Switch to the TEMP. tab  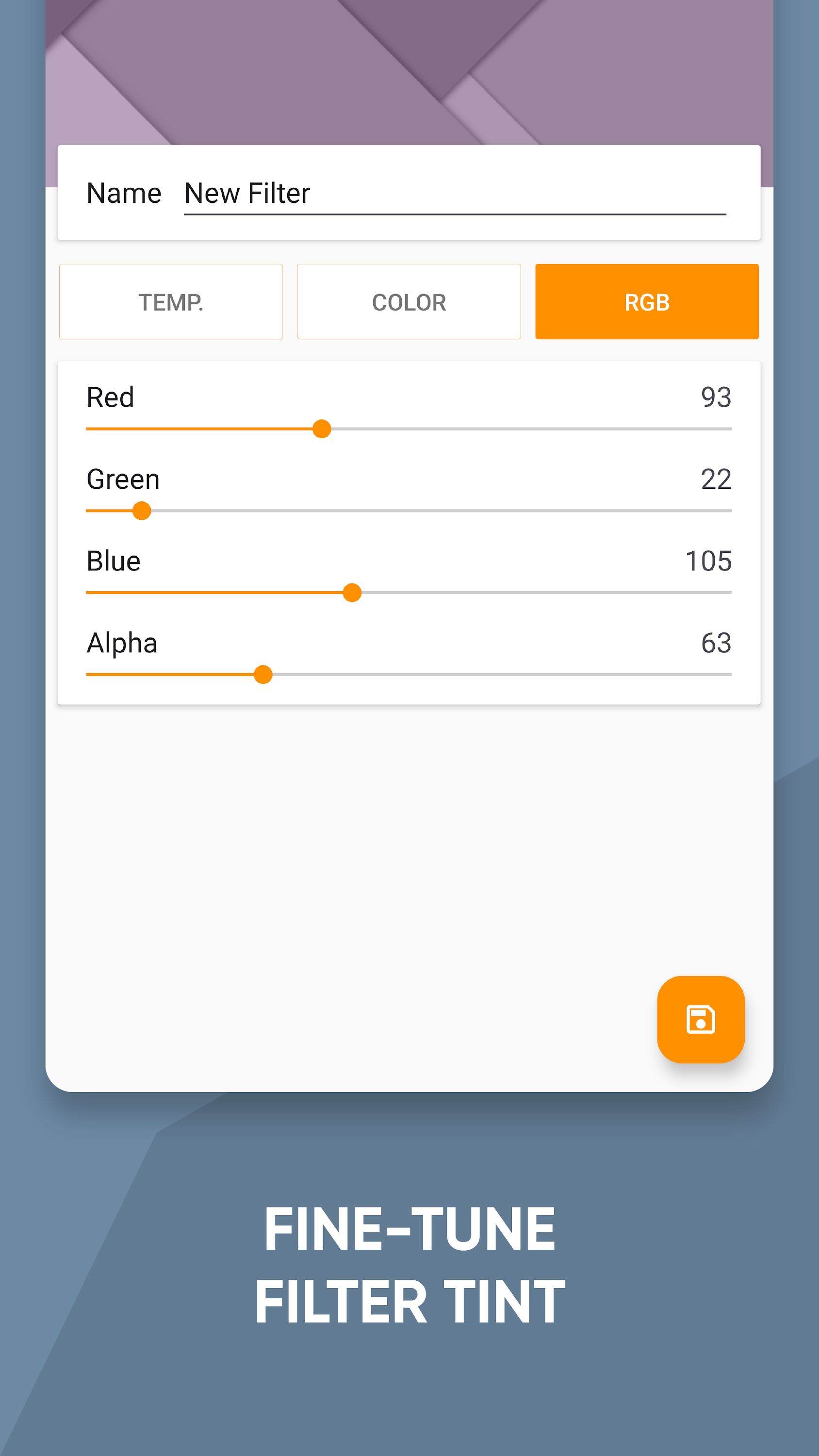(171, 302)
